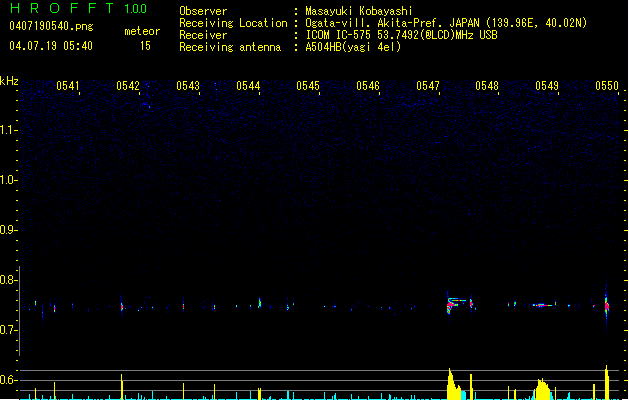Click the 'Receiving antenna' field label
629x400 pixels.
tap(230, 47)
